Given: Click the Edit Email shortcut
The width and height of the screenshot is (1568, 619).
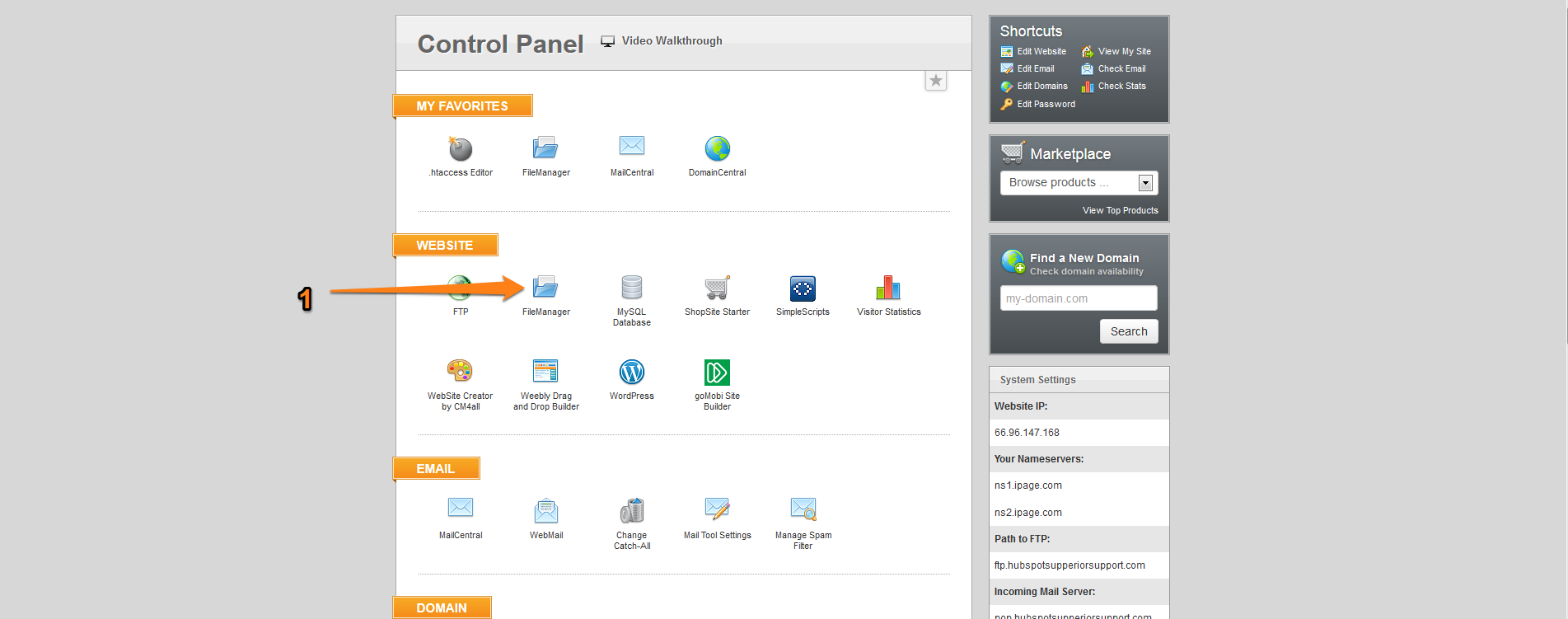Looking at the screenshot, I should pos(1027,69).
